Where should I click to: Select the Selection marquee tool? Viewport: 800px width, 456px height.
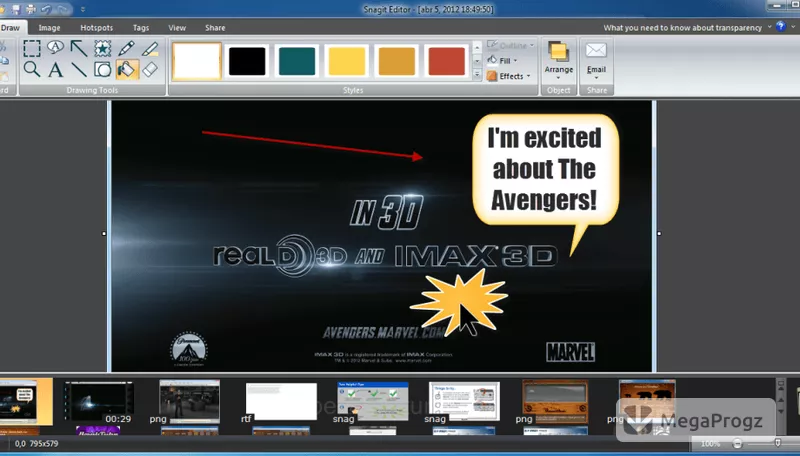click(x=32, y=48)
